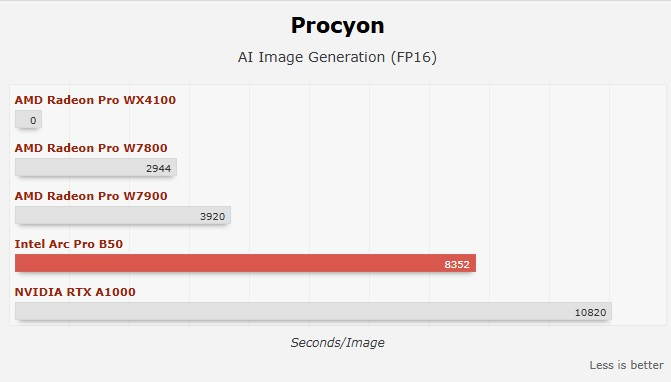Click the 8352 value on red bar
Viewport: 671px width, 382px height.
click(457, 264)
